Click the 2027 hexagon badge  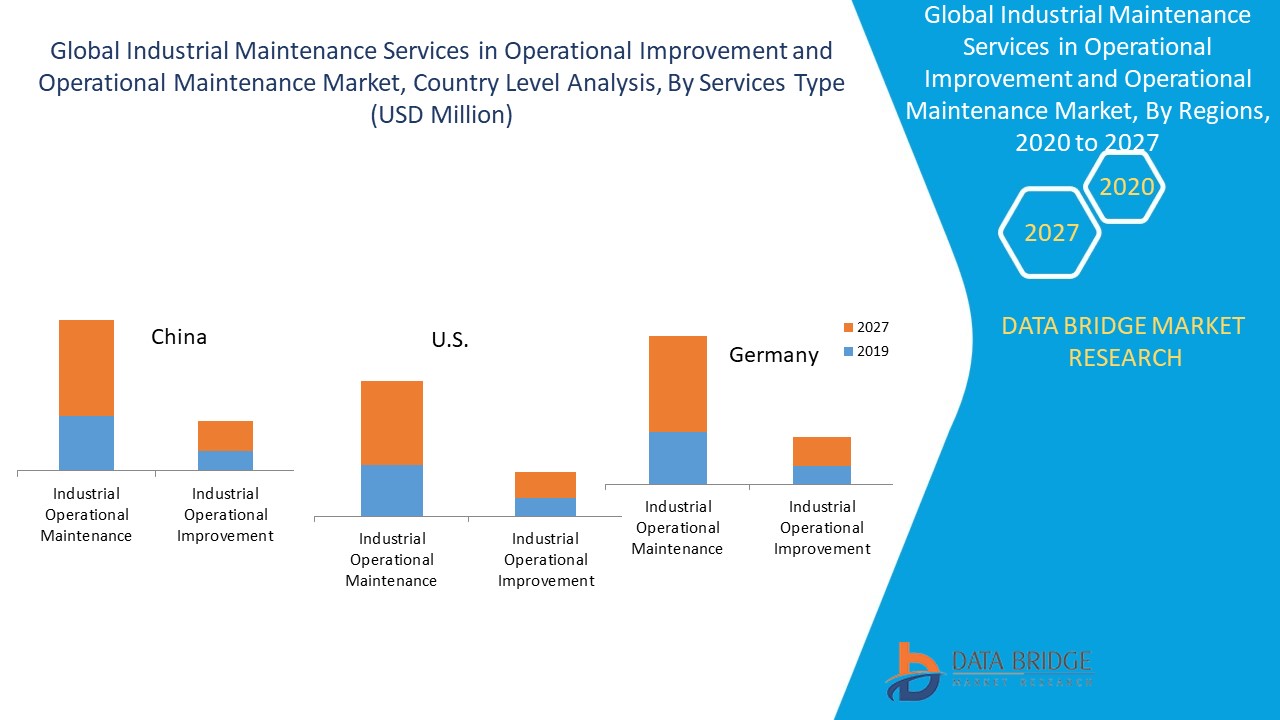tap(1050, 233)
